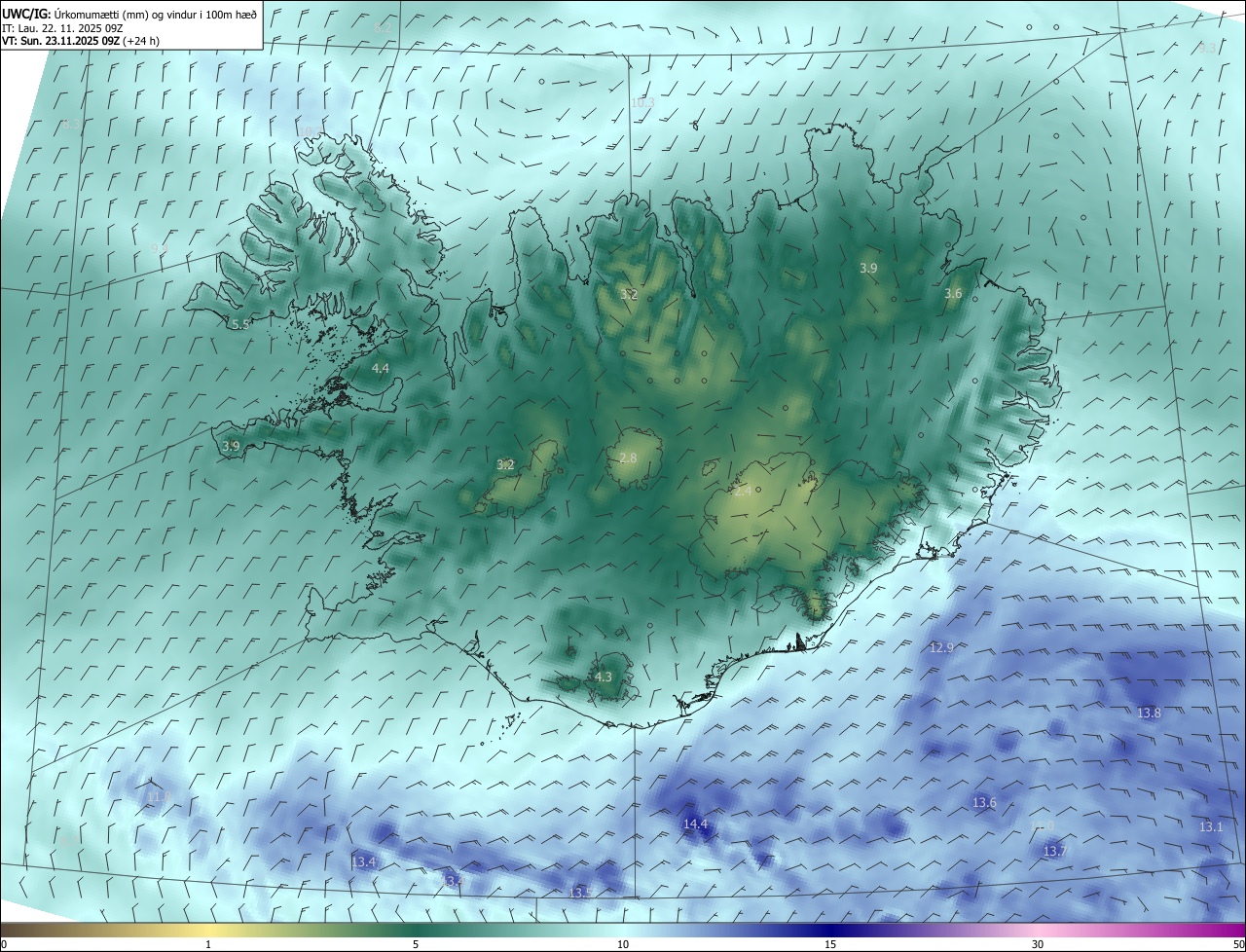The image size is (1246, 952).
Task: Click the 2.4 value label on the large glacier
Action: 742,491
